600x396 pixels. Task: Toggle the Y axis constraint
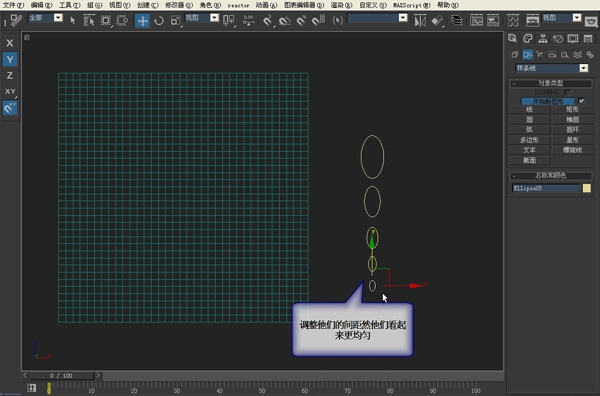click(10, 59)
